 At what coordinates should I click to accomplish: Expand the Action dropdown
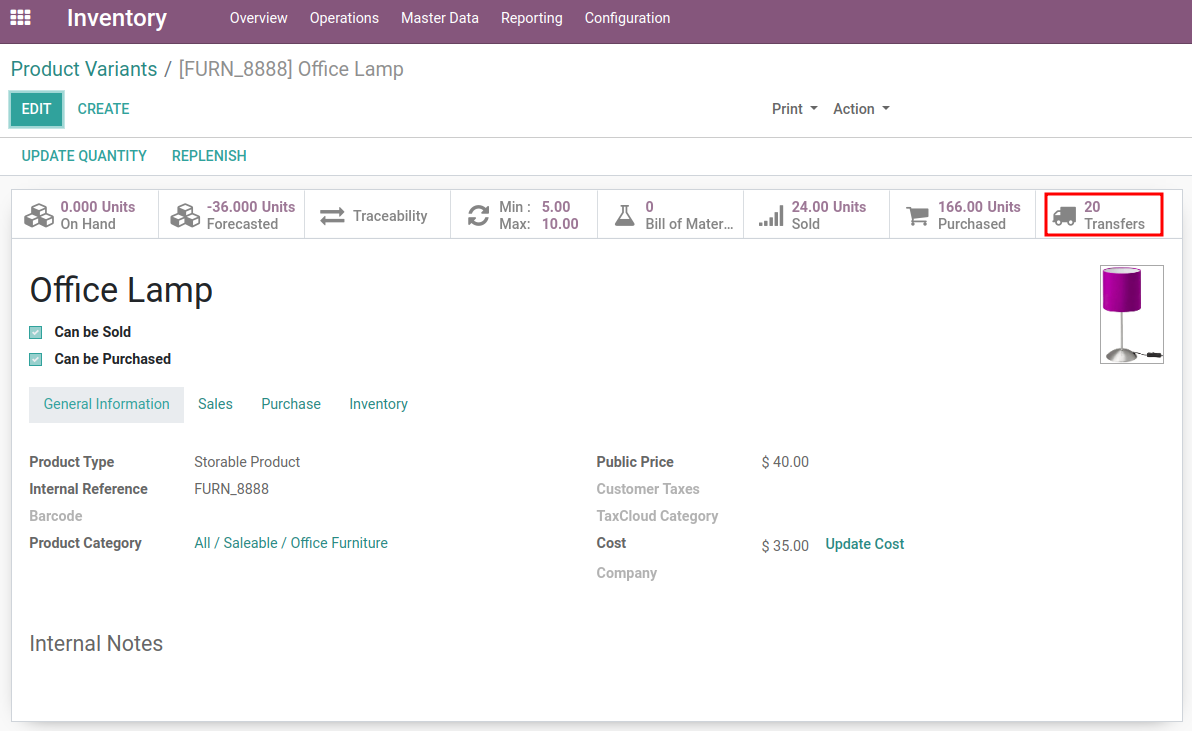click(x=860, y=109)
